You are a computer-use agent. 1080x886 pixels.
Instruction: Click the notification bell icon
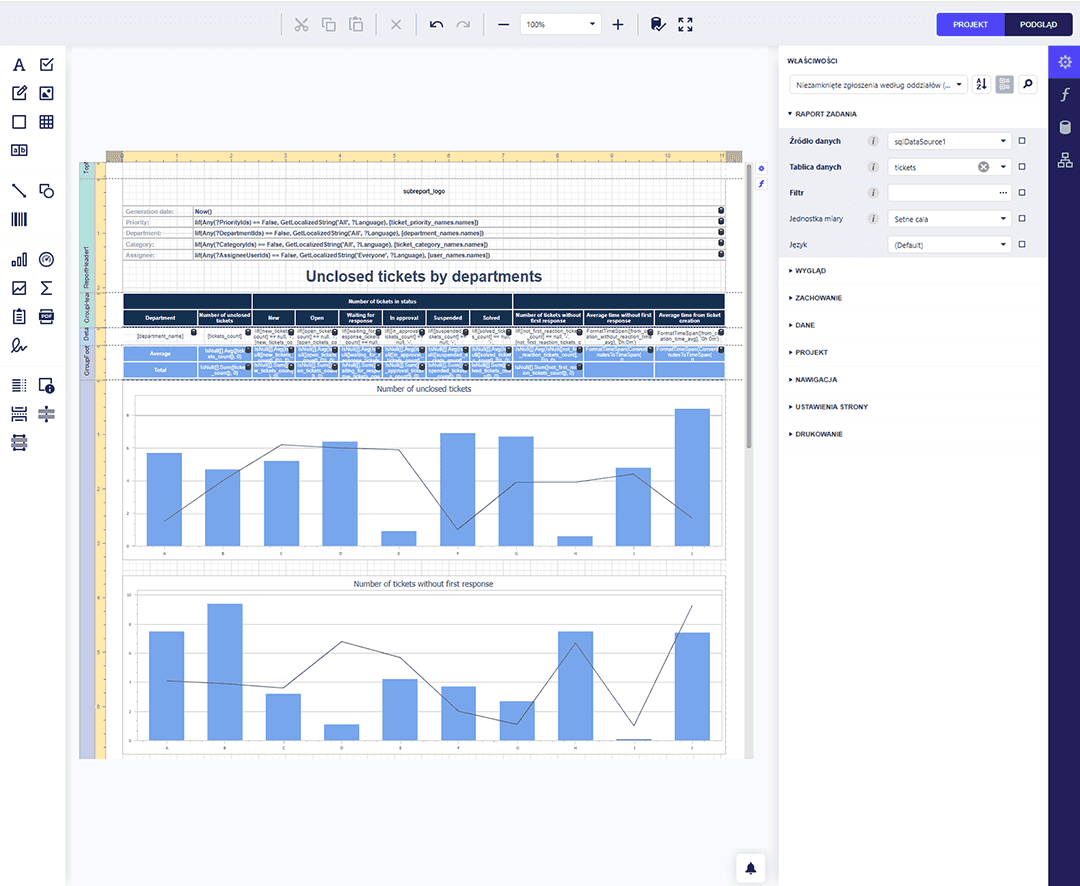[750, 867]
